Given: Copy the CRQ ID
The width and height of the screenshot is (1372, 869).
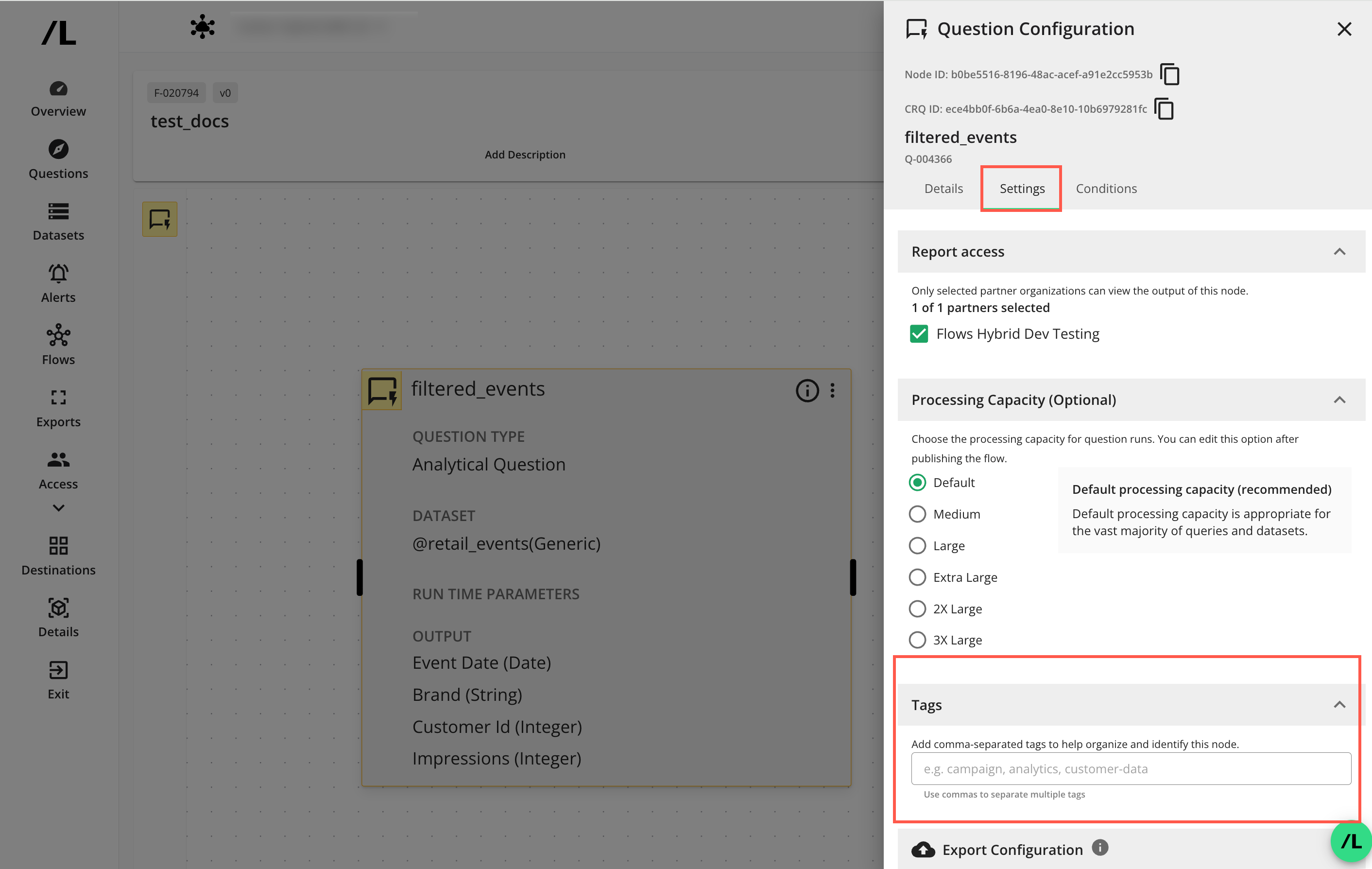Looking at the screenshot, I should click(1164, 109).
